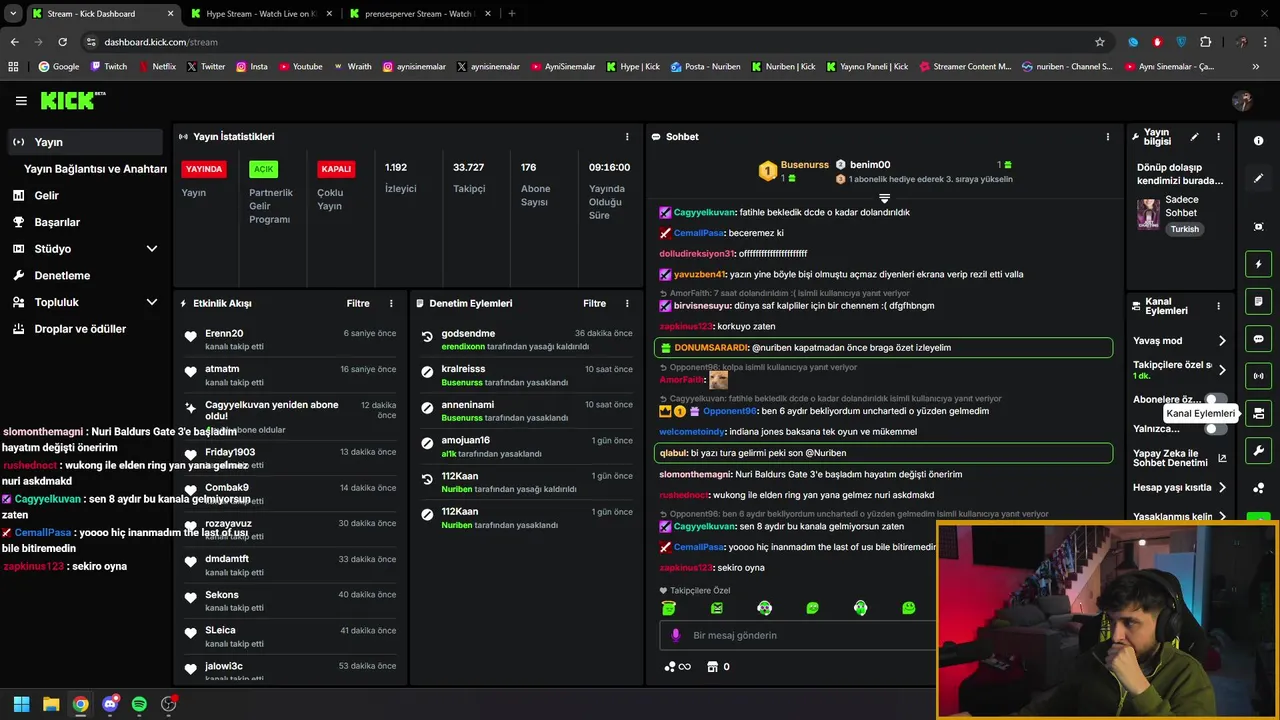
Task: Open the Yayın İstatistikleri three-dot menu
Action: click(627, 137)
